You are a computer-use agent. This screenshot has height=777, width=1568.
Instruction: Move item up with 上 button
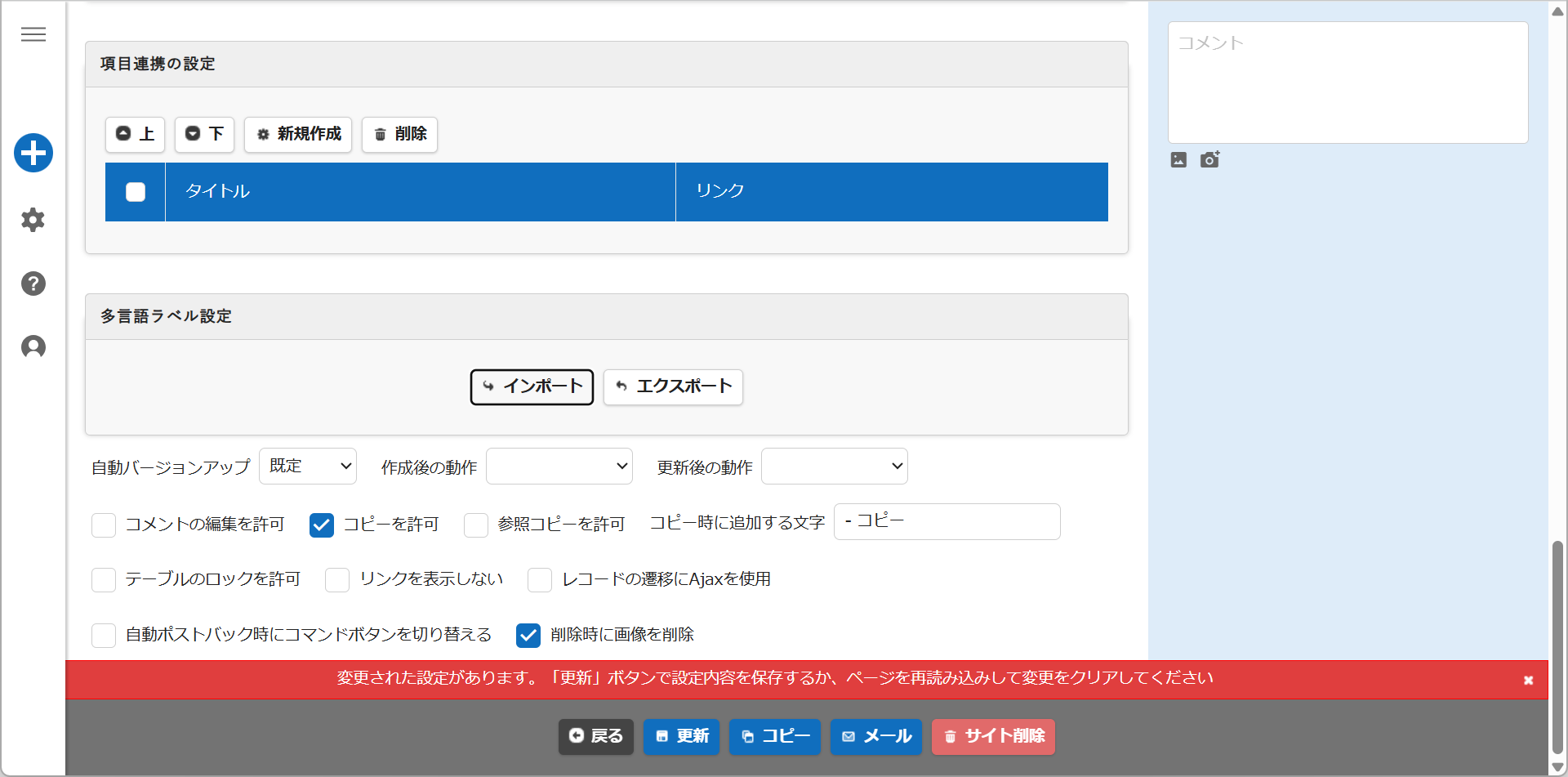tap(135, 134)
